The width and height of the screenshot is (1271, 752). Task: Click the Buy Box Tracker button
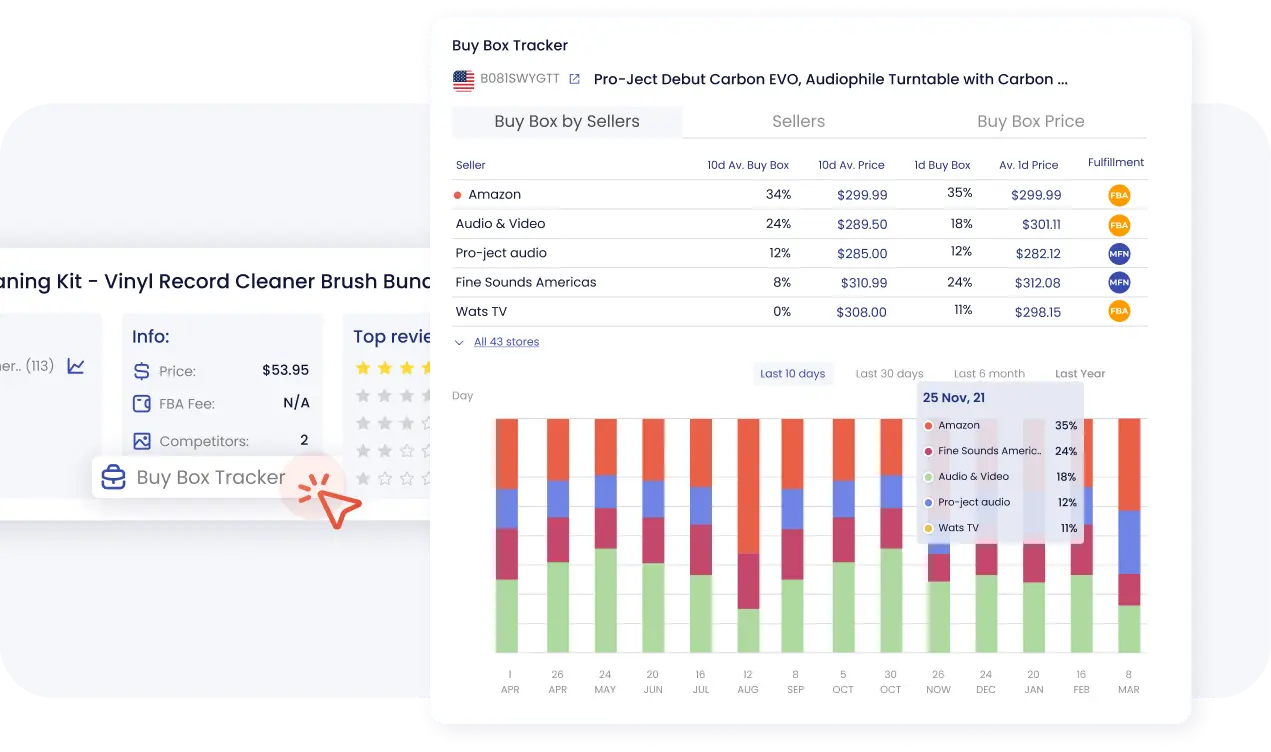coord(210,477)
